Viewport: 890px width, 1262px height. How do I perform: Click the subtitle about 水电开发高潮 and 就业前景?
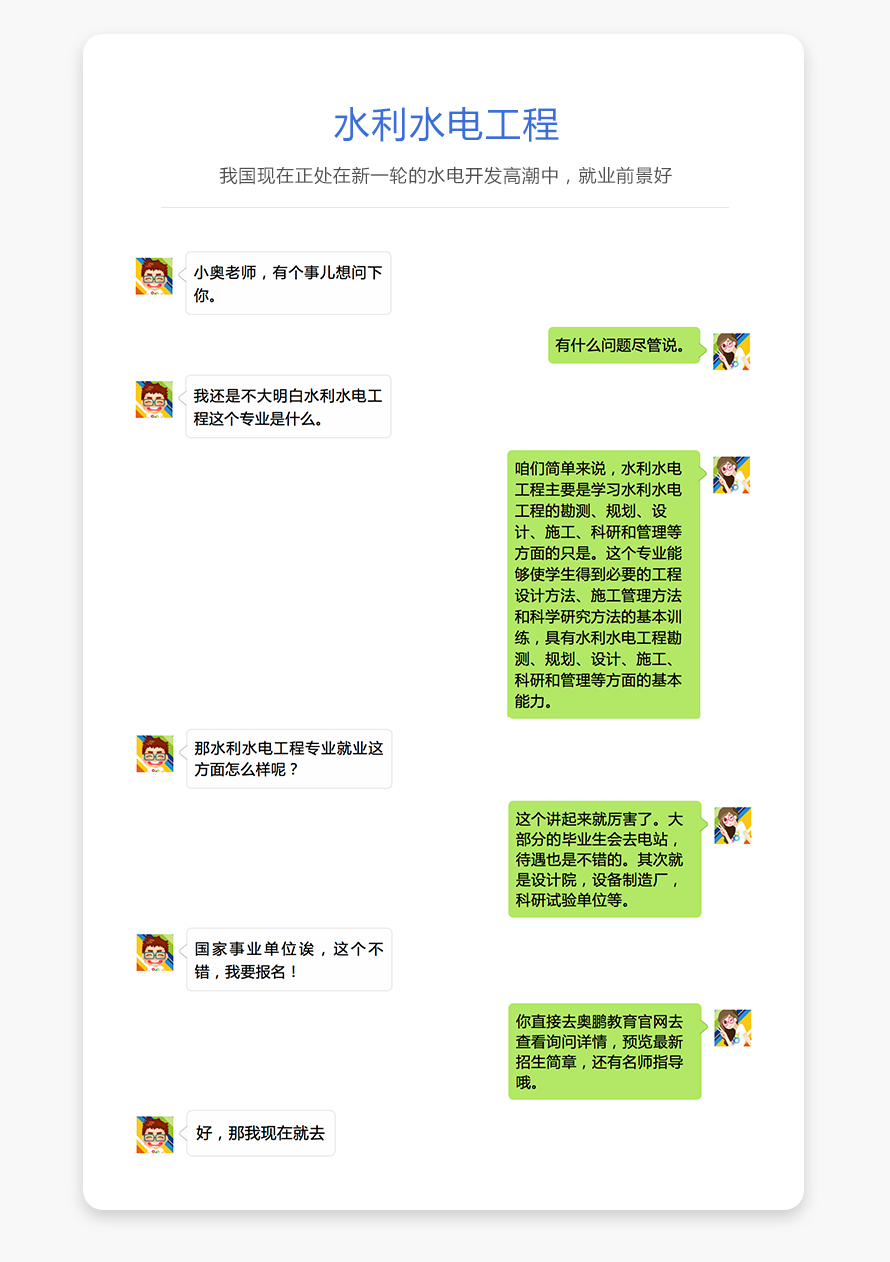click(x=446, y=176)
